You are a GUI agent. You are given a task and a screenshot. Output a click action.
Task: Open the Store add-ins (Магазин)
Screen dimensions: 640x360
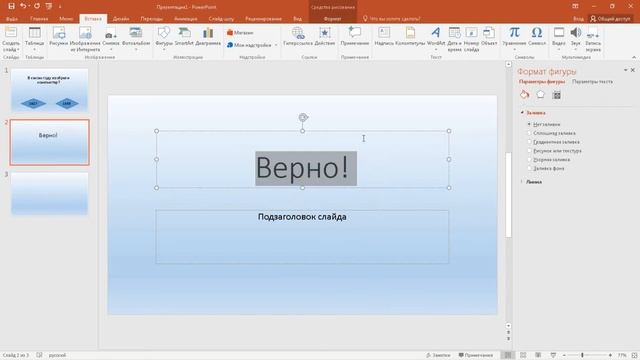pos(240,33)
